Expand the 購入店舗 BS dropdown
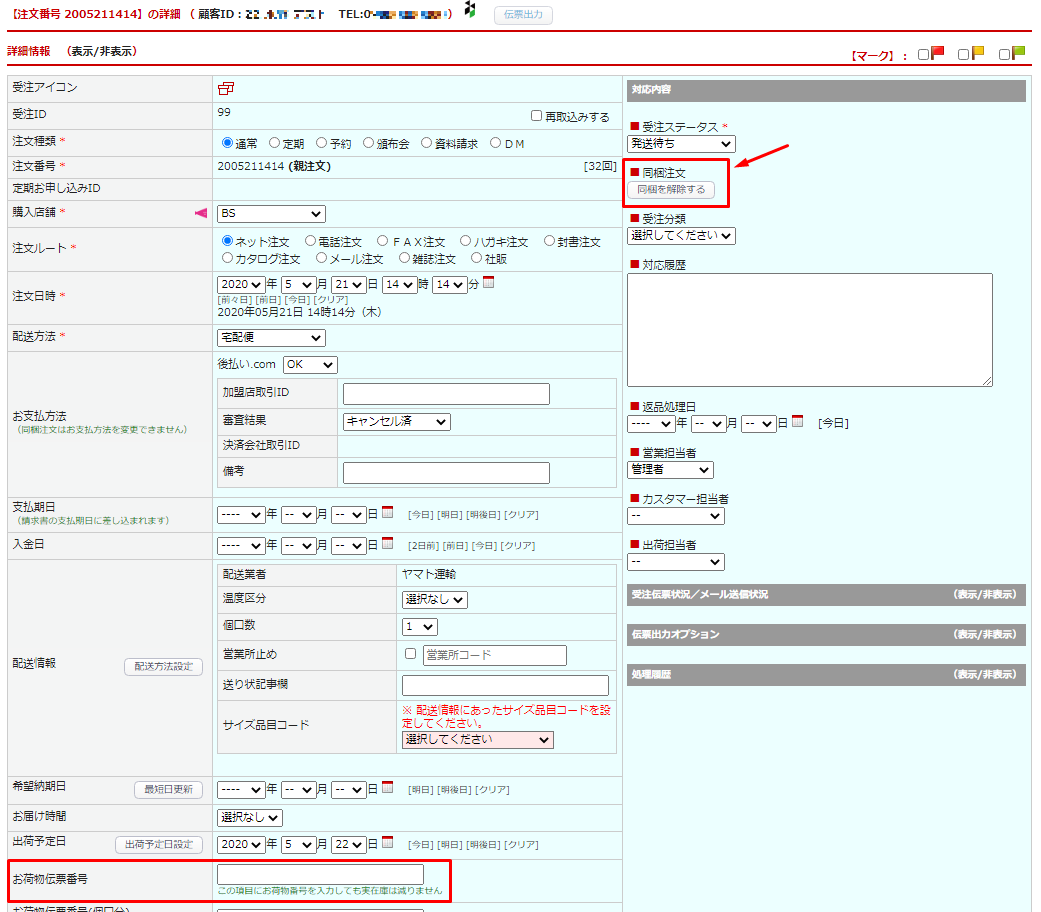 pos(271,213)
